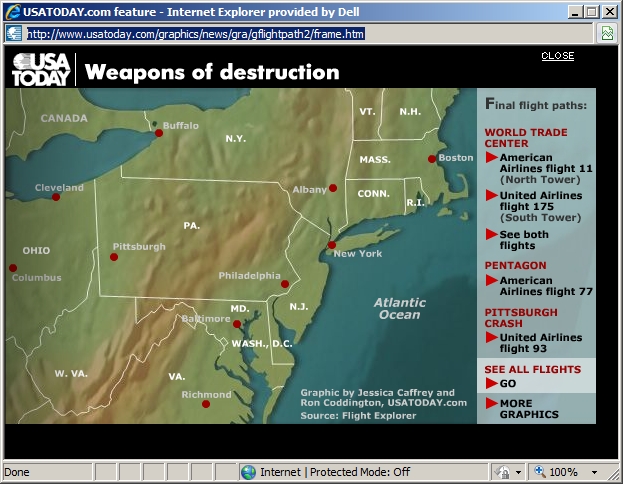Open the zoom level dropdown arrow
Viewport: 623px width, 484px height.
pyautogui.click(x=594, y=472)
